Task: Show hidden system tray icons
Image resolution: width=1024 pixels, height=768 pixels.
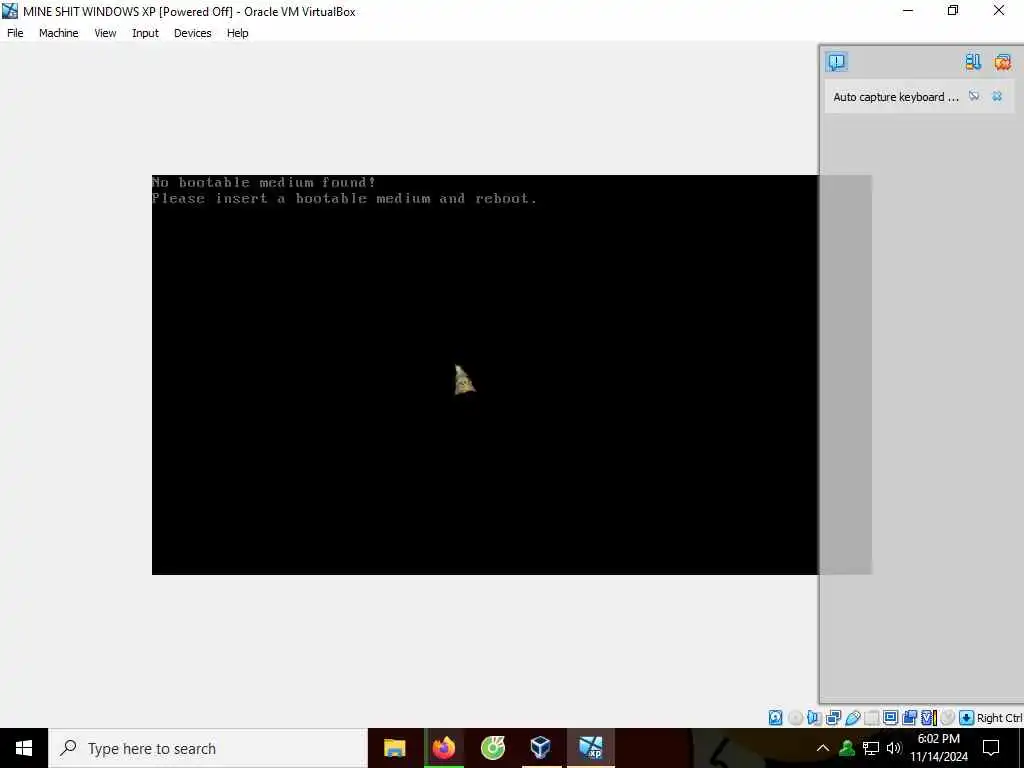Action: 823,748
